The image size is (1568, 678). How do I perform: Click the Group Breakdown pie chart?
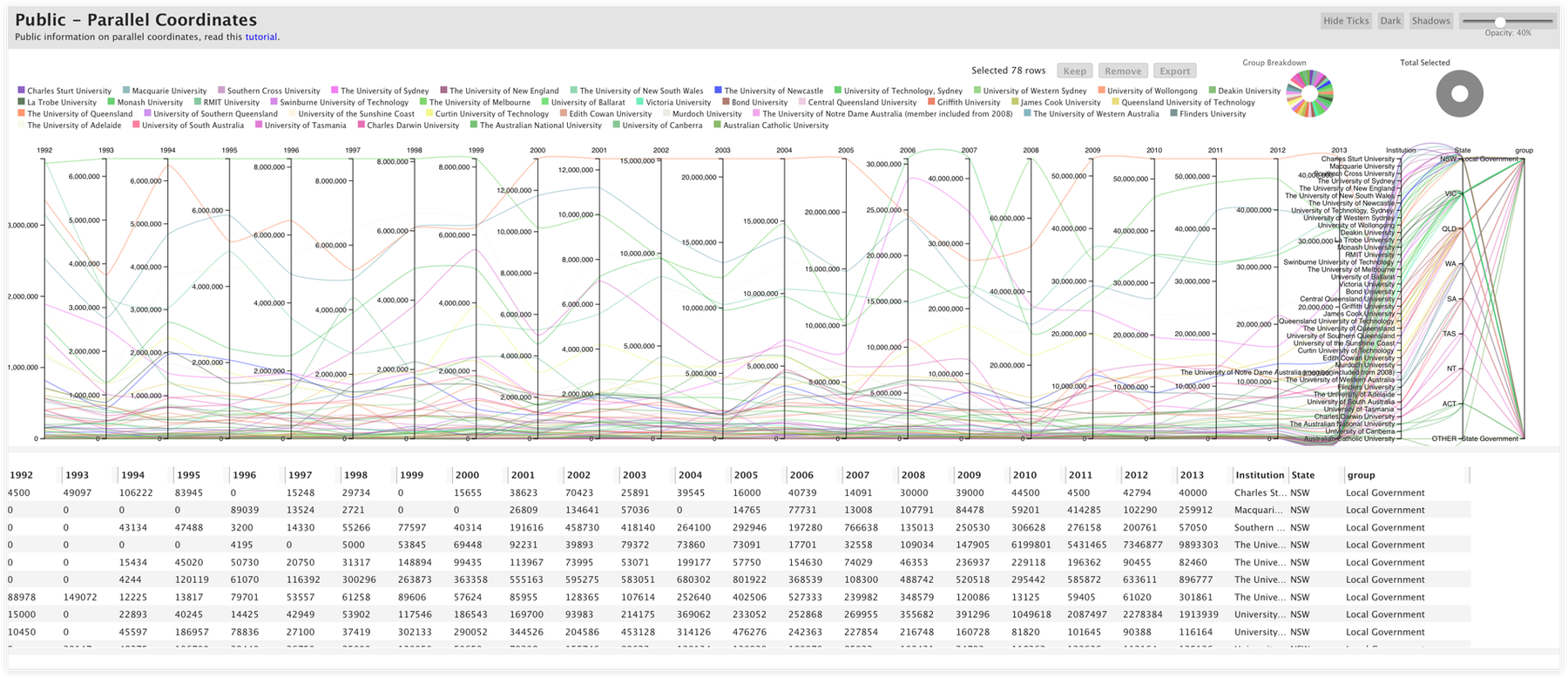(x=1309, y=93)
